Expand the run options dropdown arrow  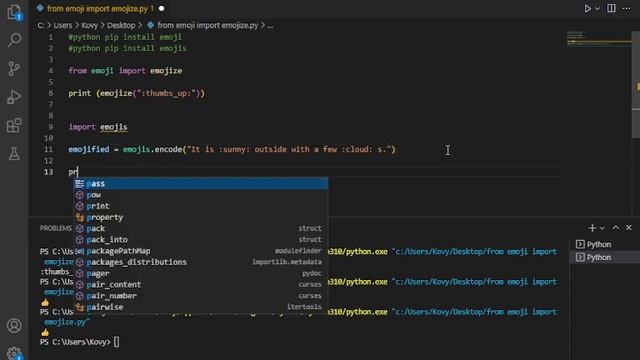pos(598,9)
